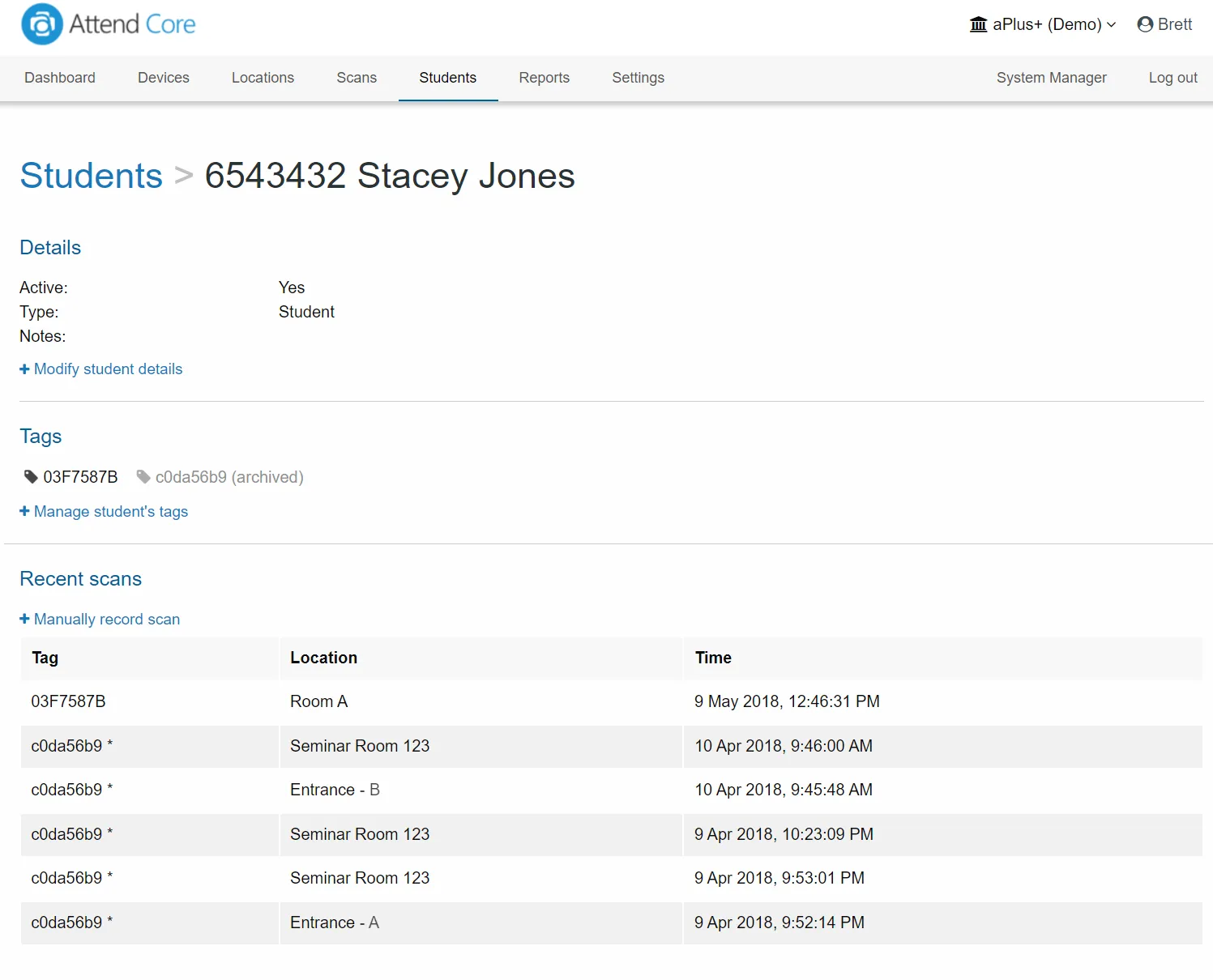Click plus icon next to Modify student details
This screenshot has height=980, width=1213.
(24, 369)
